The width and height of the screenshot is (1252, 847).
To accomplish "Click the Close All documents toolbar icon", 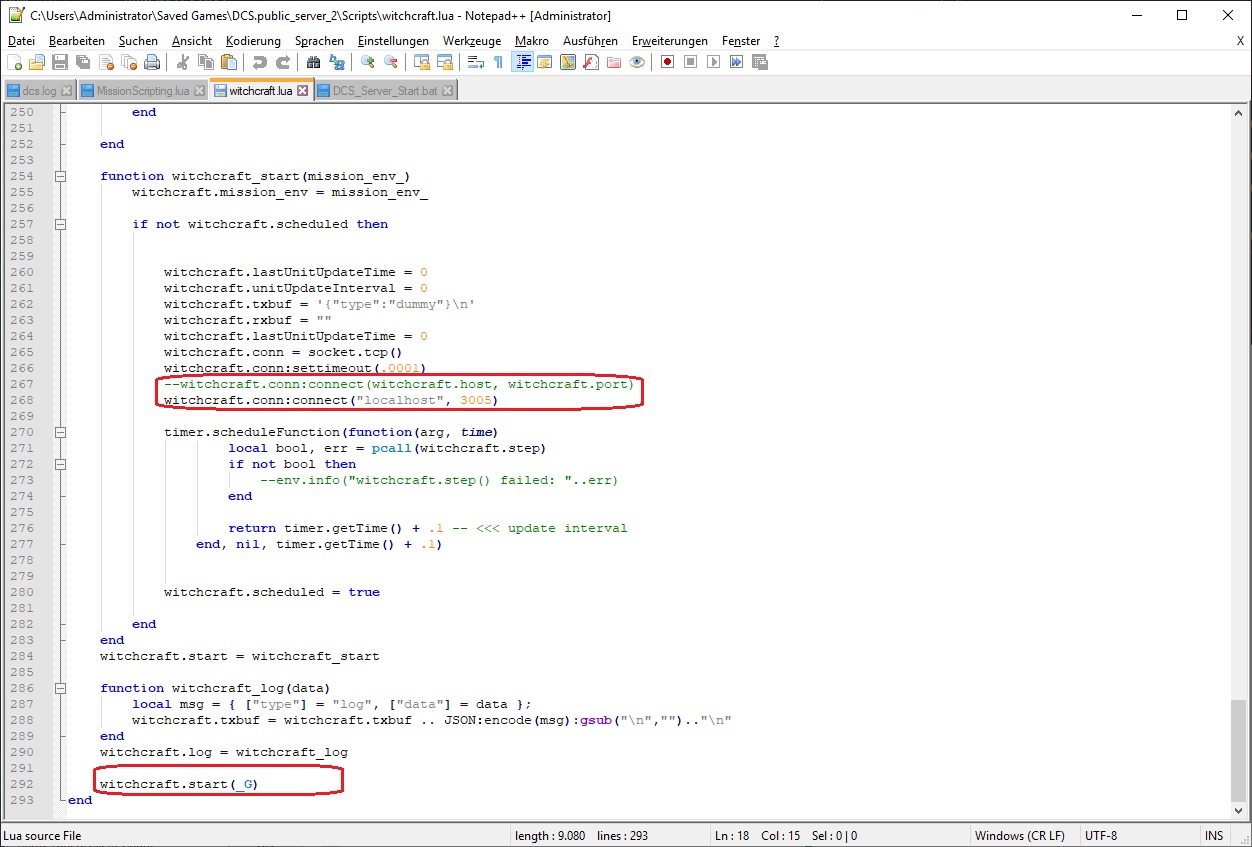I will point(129,62).
